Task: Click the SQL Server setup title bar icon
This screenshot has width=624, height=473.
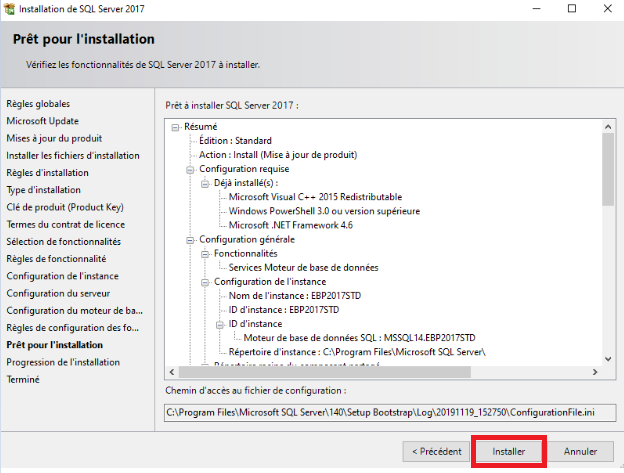Action: pyautogui.click(x=9, y=8)
